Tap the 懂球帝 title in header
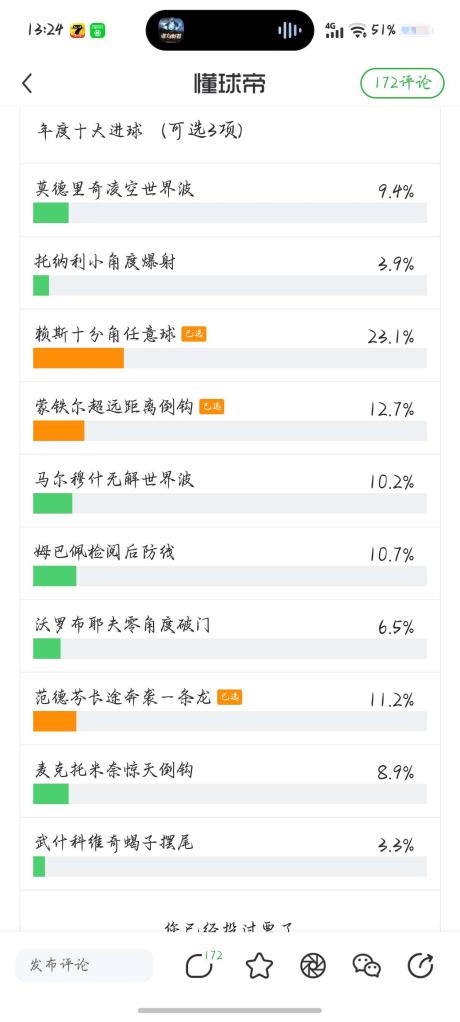 click(229, 83)
